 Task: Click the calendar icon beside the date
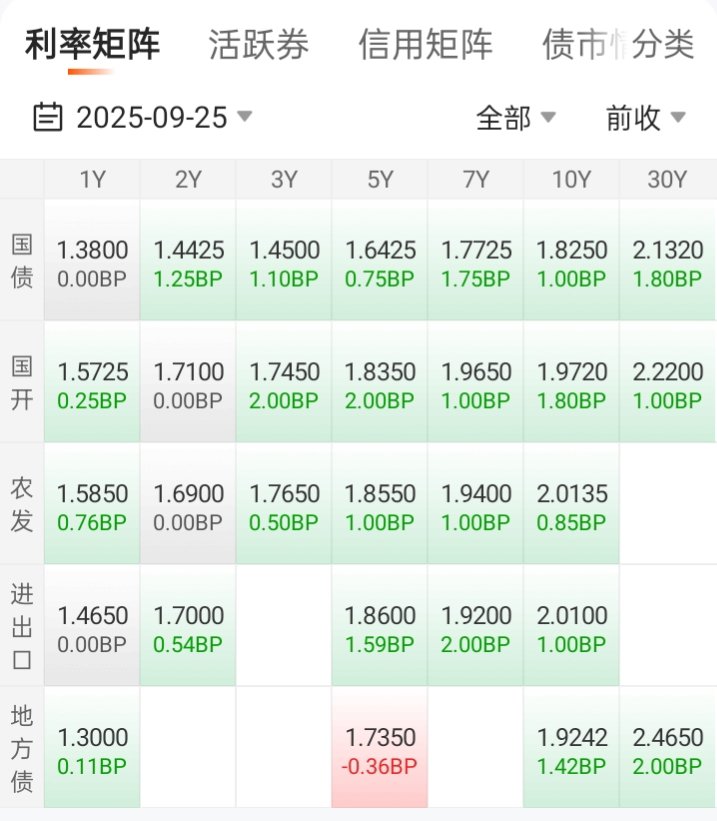pyautogui.click(x=48, y=118)
